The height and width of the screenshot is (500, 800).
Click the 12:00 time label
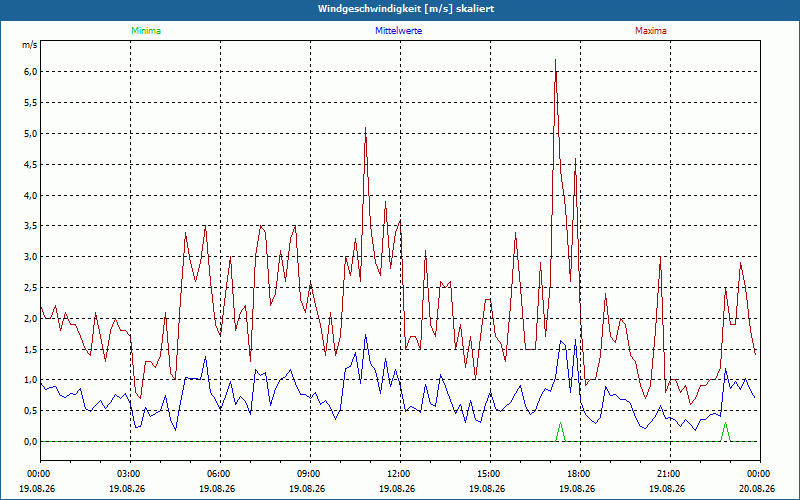tap(397, 474)
